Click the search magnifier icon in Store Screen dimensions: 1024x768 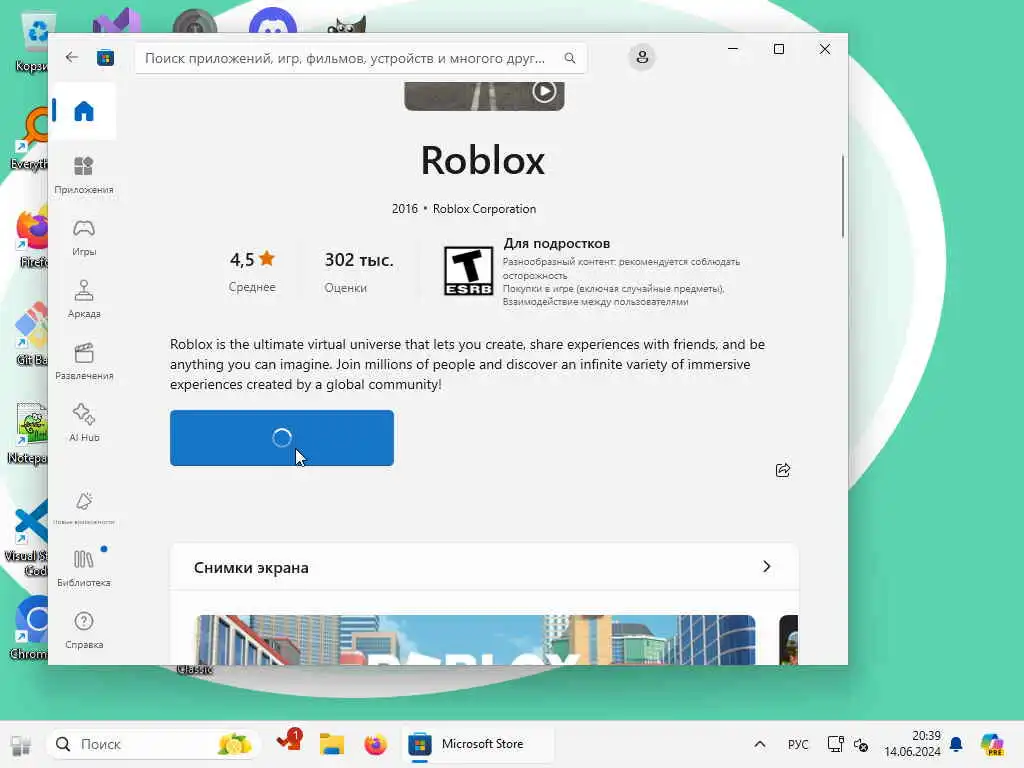(570, 58)
